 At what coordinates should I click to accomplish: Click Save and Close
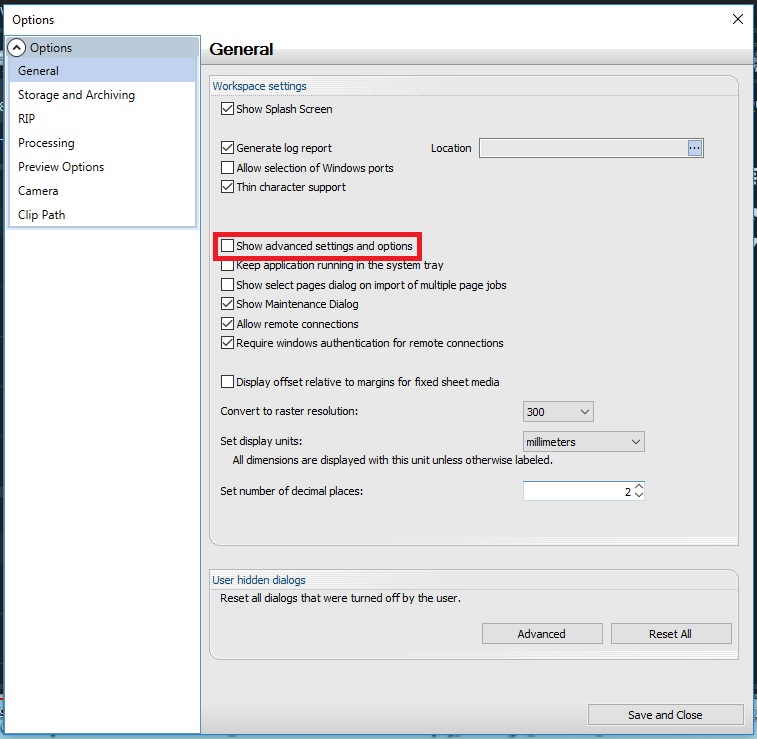pyautogui.click(x=665, y=715)
